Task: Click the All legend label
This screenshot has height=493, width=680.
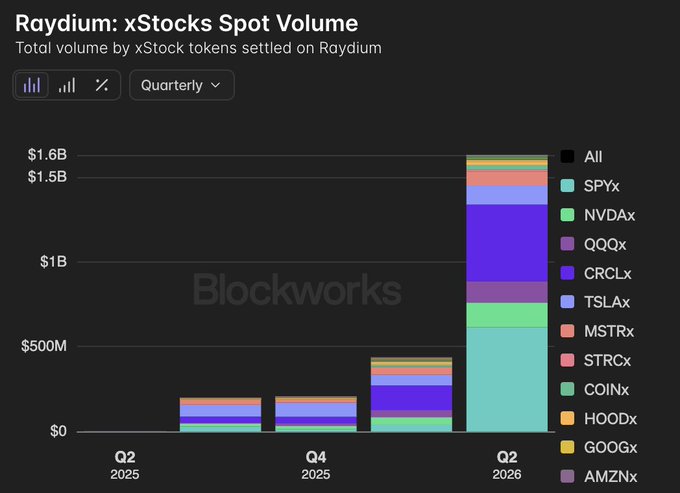Action: click(593, 157)
